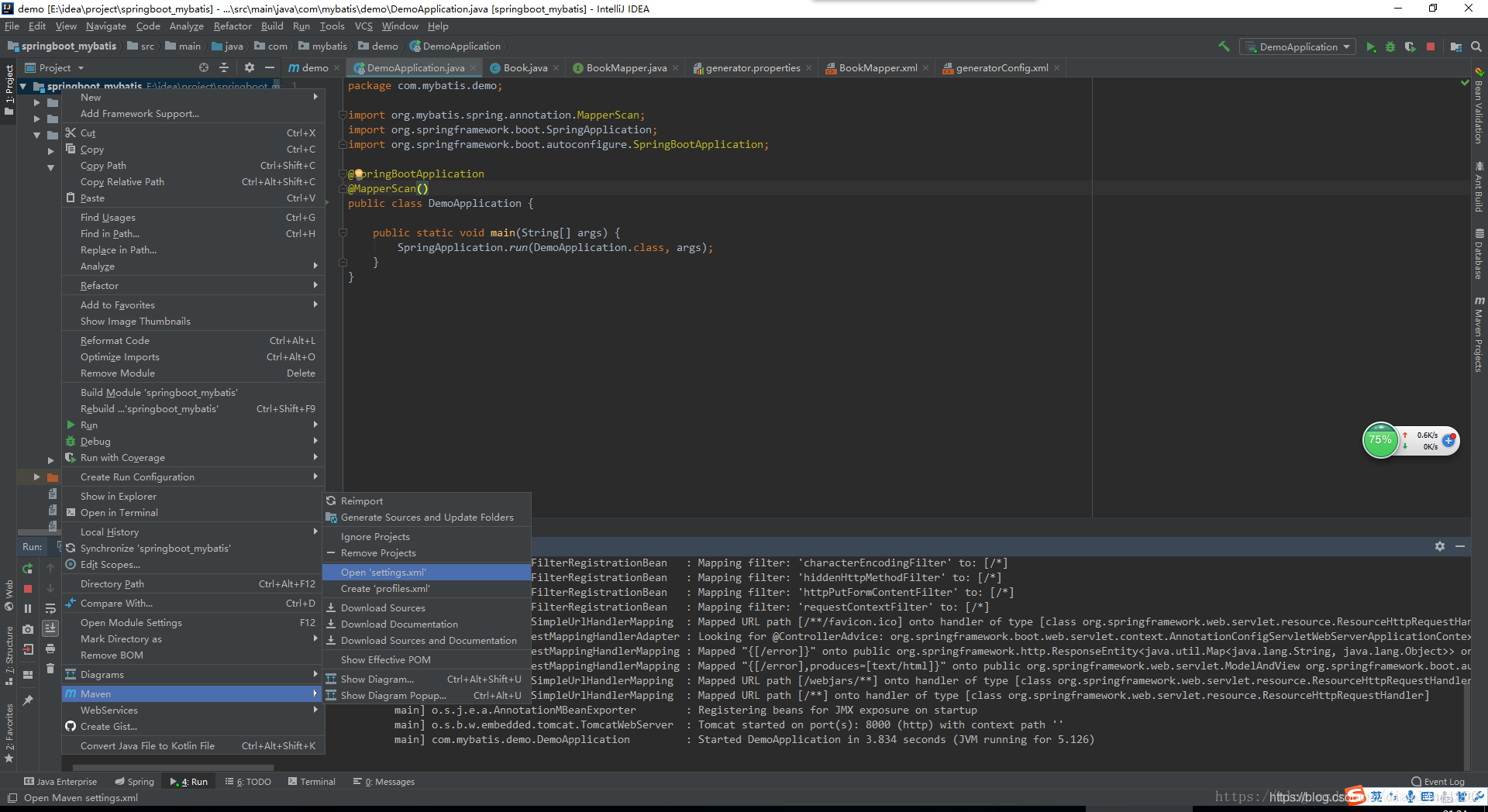Start debugging with the green bug icon

[x=1390, y=47]
